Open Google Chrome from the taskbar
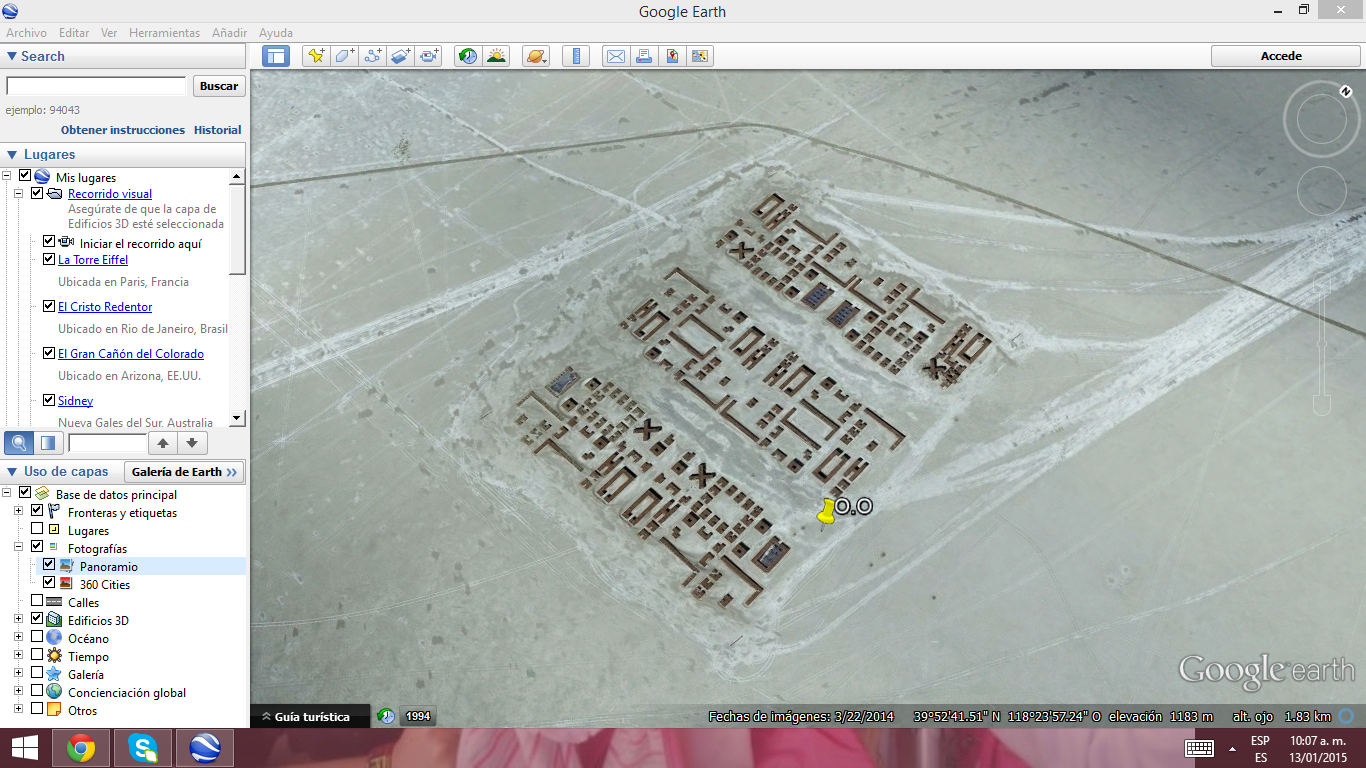Screen dimensions: 1366x768 [x=81, y=748]
